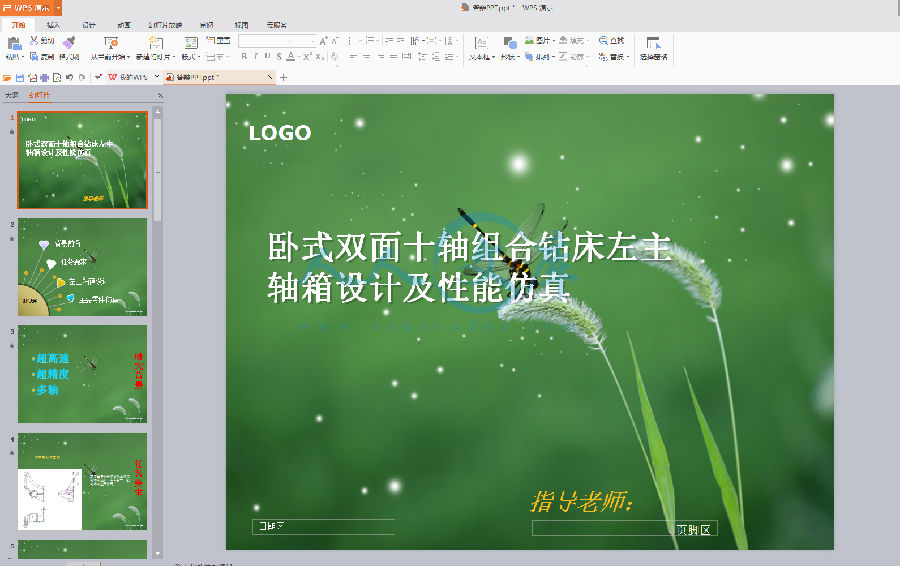The height and width of the screenshot is (566, 900).
Task: Click the New Slide icon
Action: (x=156, y=43)
